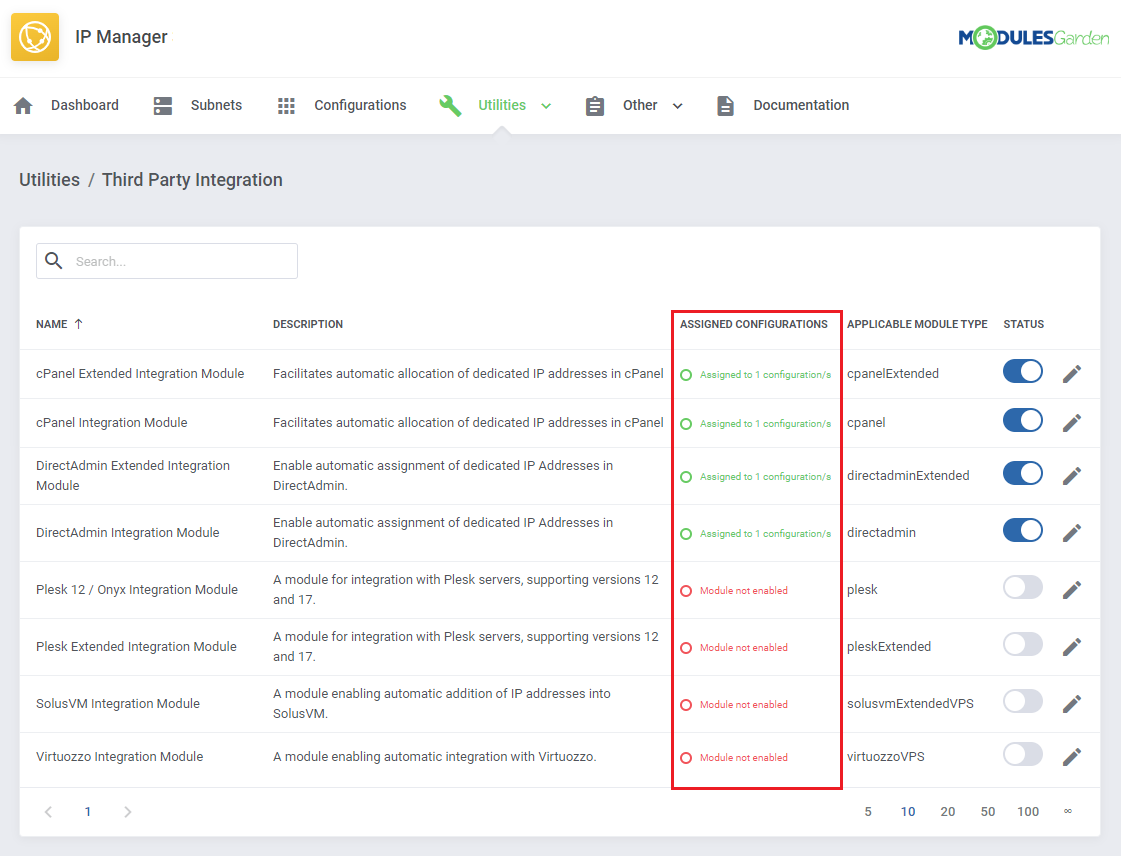
Task: Enable the solusvmExtendedVPS module toggle
Action: 1022,701
